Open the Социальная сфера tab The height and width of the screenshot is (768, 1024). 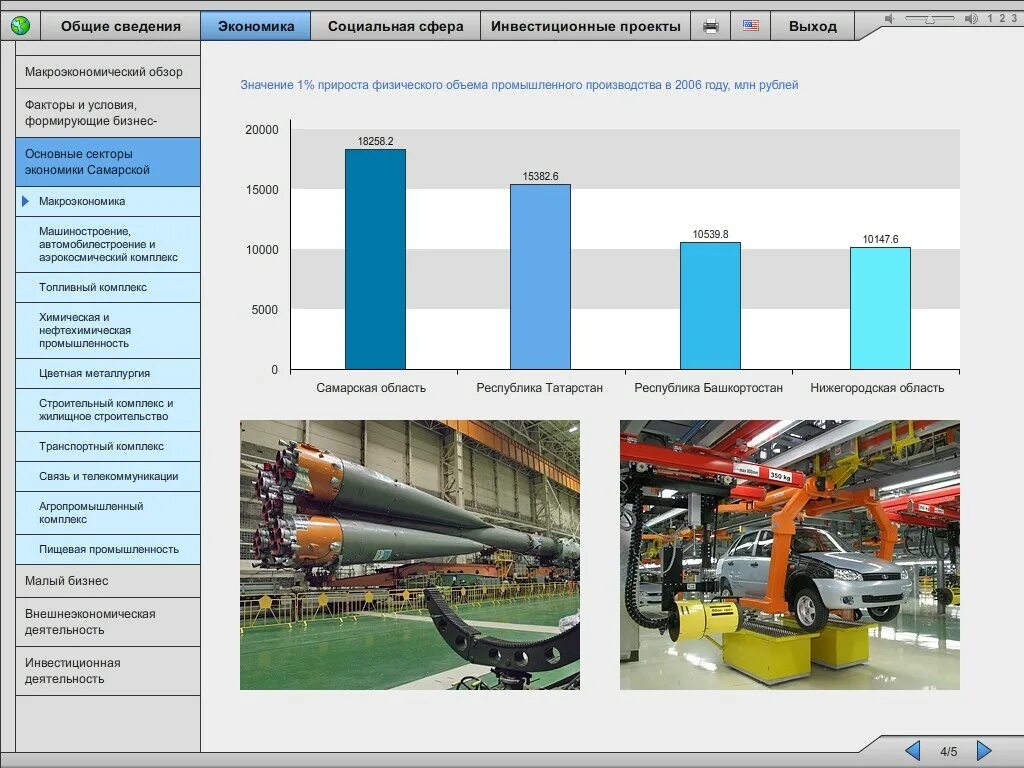[396, 26]
